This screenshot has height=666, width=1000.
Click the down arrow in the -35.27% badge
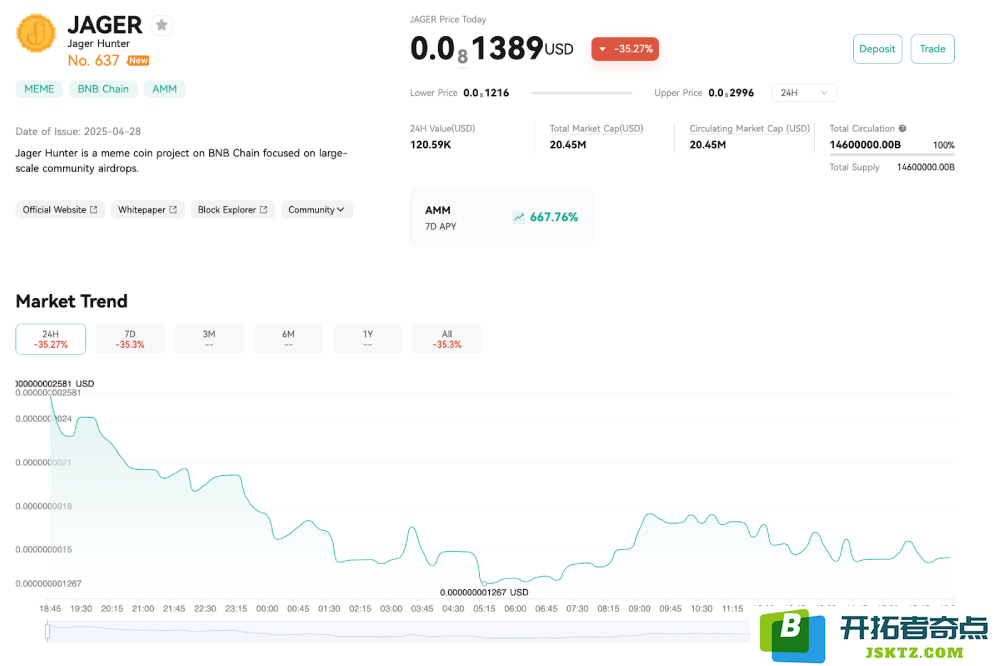point(602,49)
